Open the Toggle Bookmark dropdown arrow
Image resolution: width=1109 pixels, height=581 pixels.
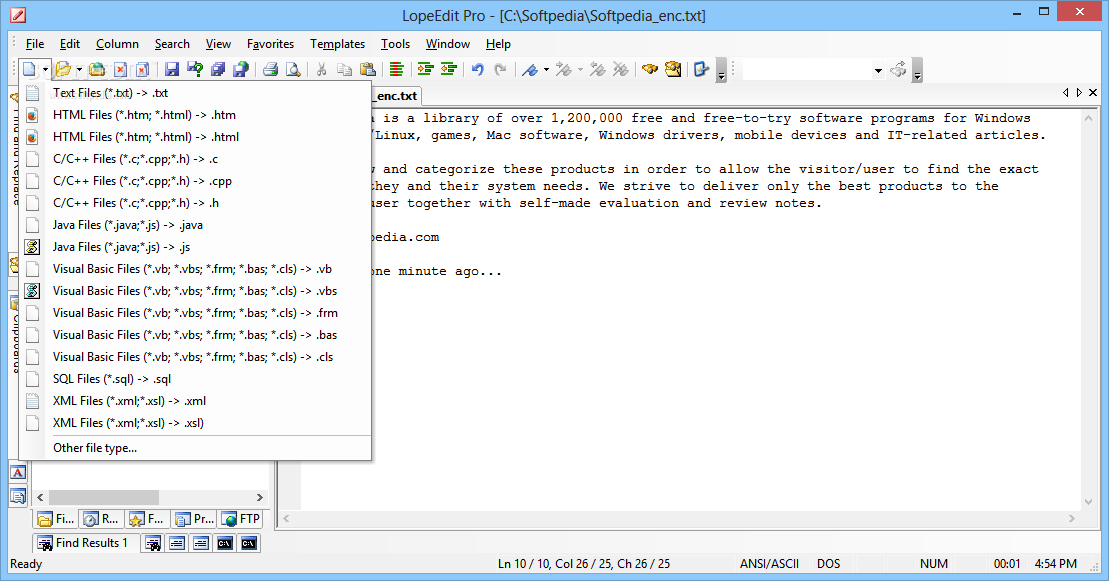[x=546, y=69]
